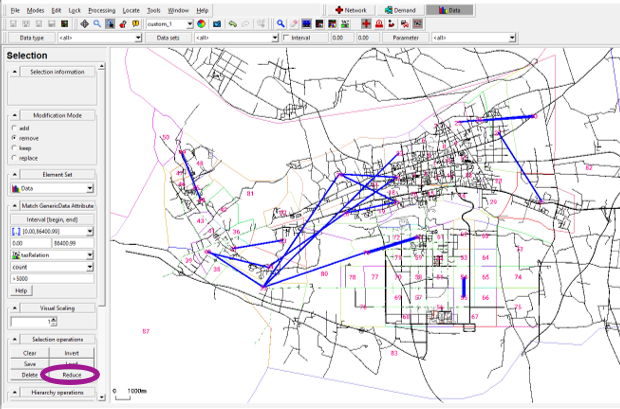
Task: Select the 'replace' modification mode
Action: (13, 157)
